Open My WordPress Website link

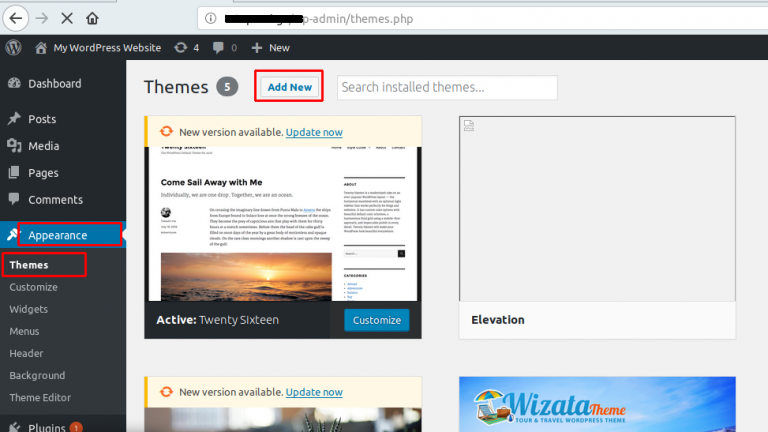click(107, 48)
